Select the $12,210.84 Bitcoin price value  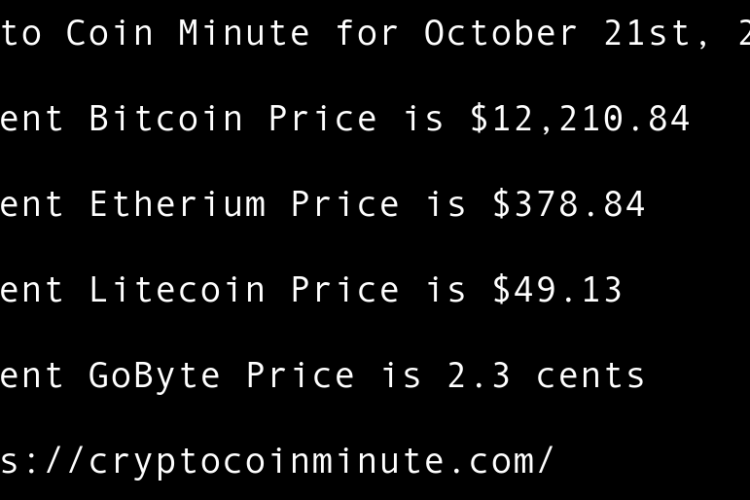580,119
